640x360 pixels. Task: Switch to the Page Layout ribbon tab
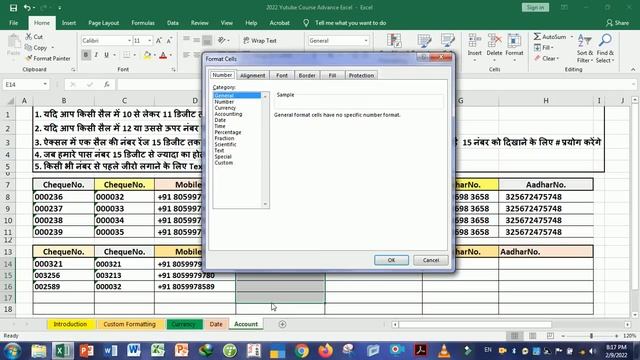(x=104, y=23)
